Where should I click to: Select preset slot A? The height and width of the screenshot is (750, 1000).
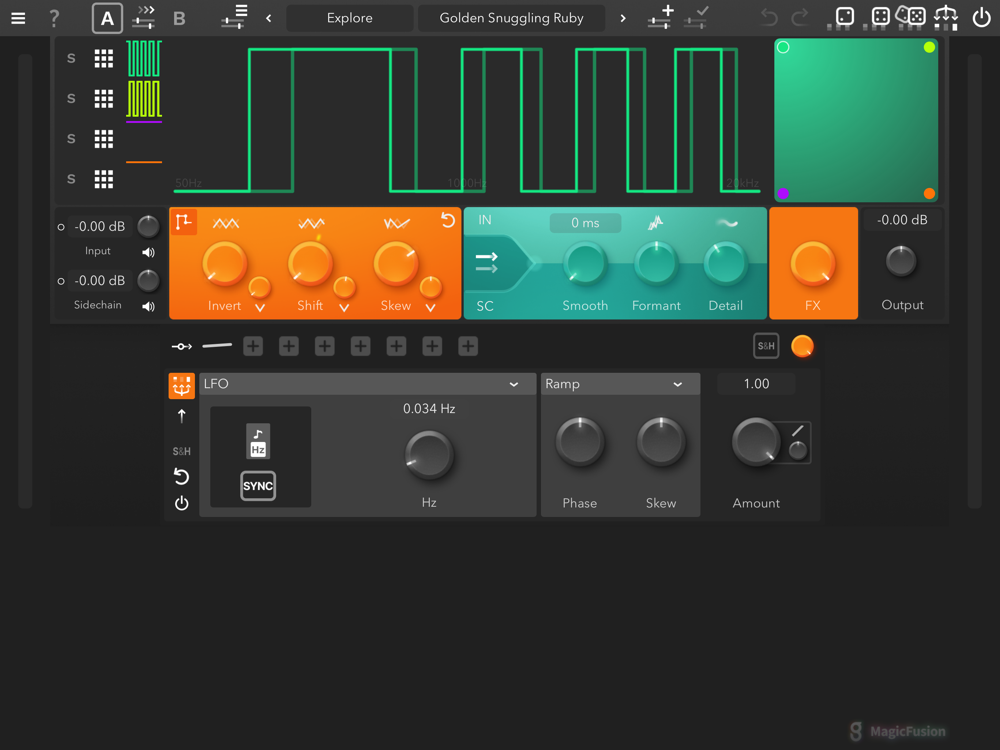click(107, 18)
